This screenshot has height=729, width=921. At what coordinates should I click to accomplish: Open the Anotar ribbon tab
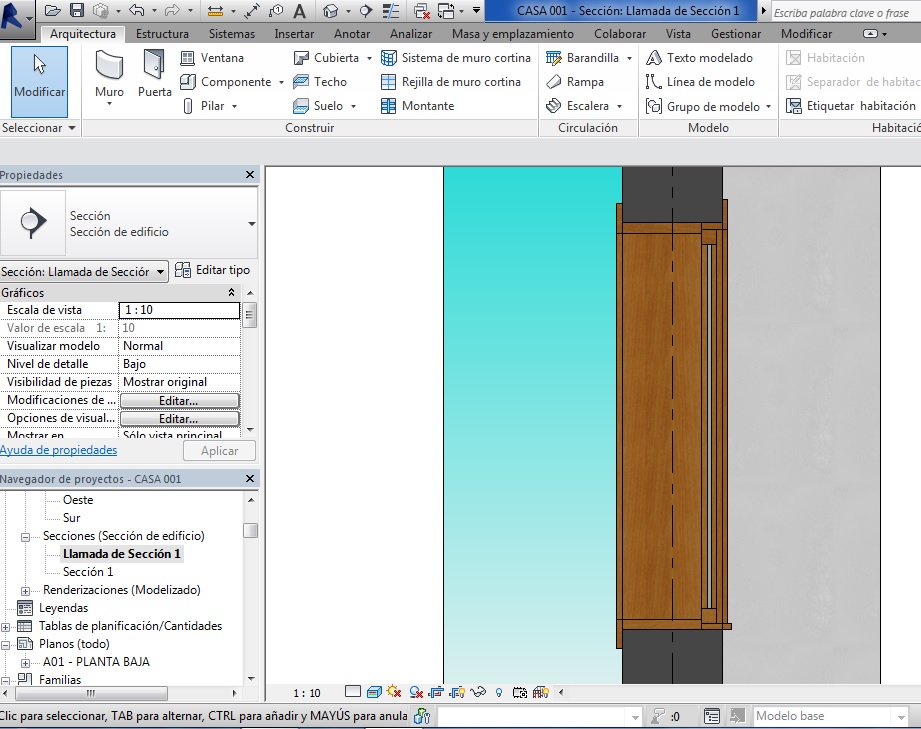(x=351, y=34)
